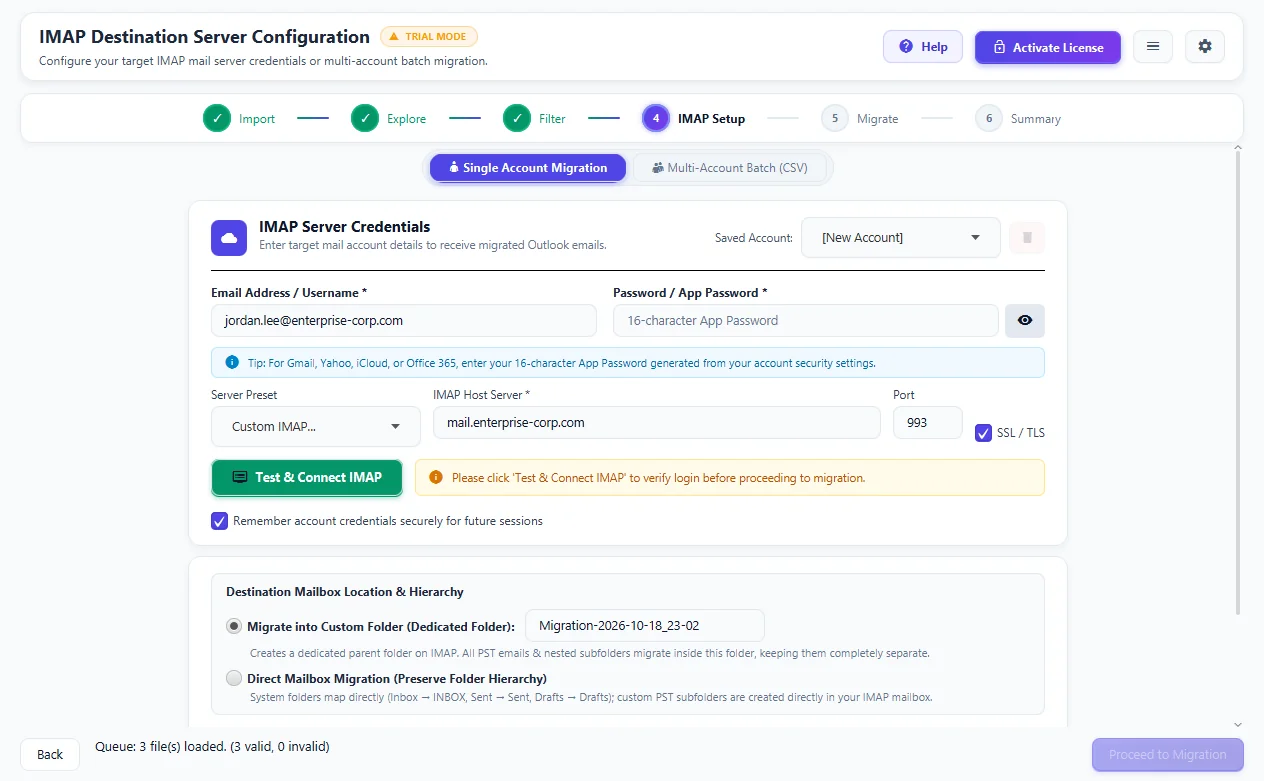Switch to Multi-Account Batch (CSV) tab
Image resolution: width=1264 pixels, height=781 pixels.
tap(729, 168)
